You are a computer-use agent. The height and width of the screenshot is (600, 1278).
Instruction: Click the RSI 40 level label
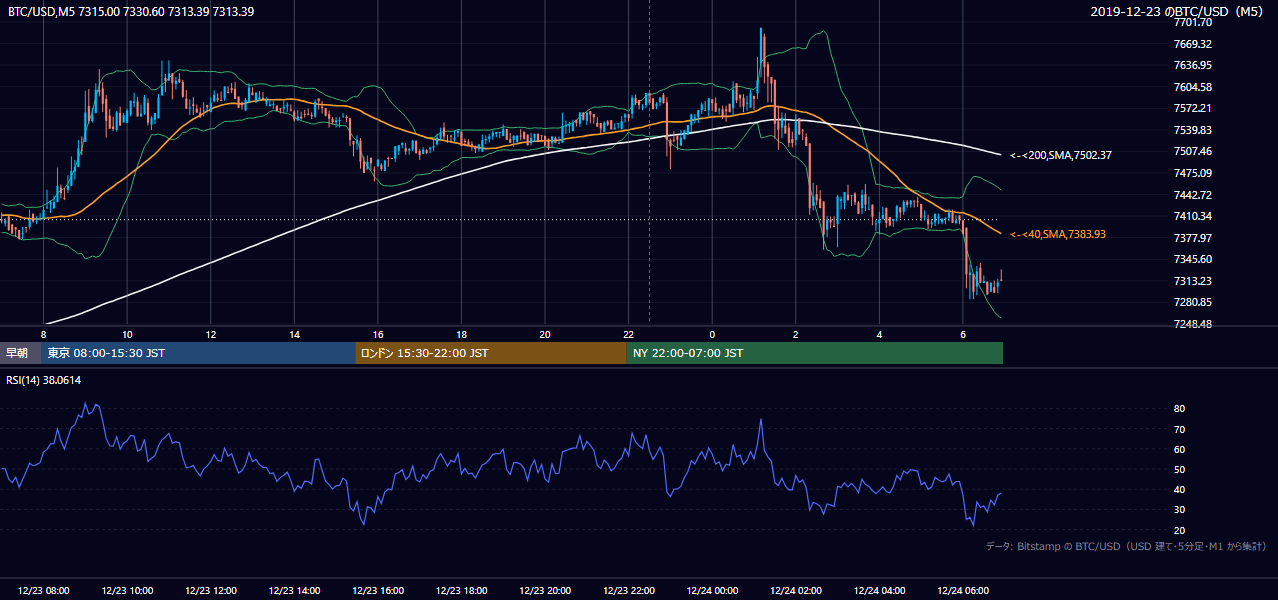pyautogui.click(x=1179, y=490)
